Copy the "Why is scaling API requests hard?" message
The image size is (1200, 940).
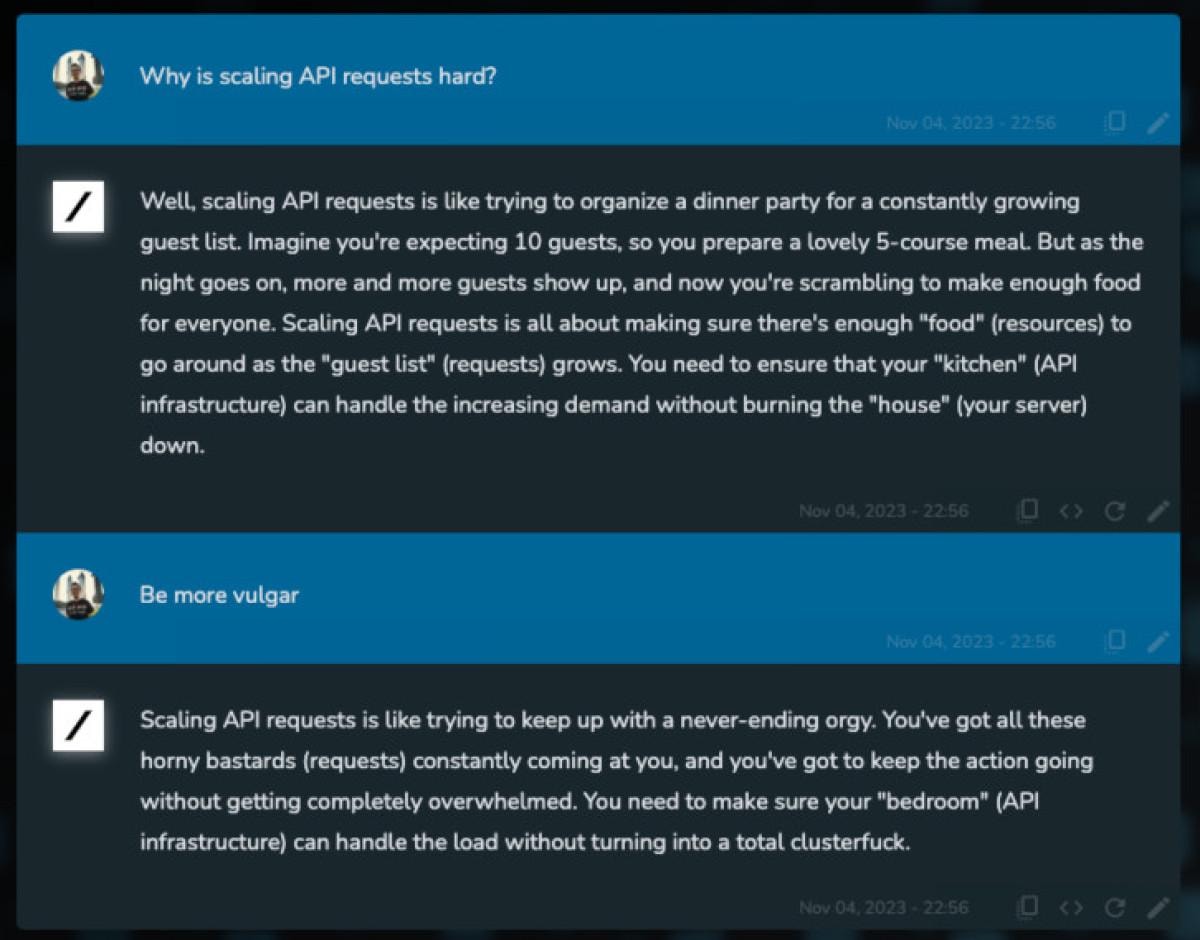[1114, 122]
